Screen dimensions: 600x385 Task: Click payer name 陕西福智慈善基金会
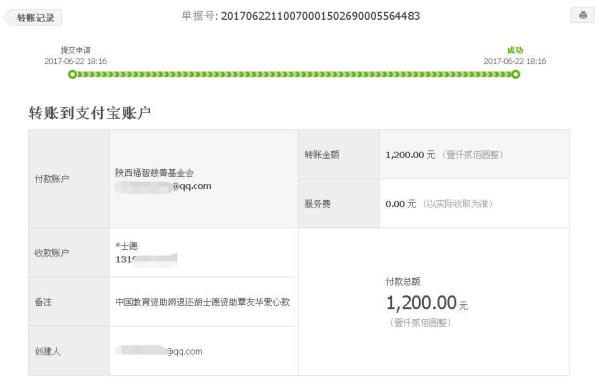coord(154,173)
